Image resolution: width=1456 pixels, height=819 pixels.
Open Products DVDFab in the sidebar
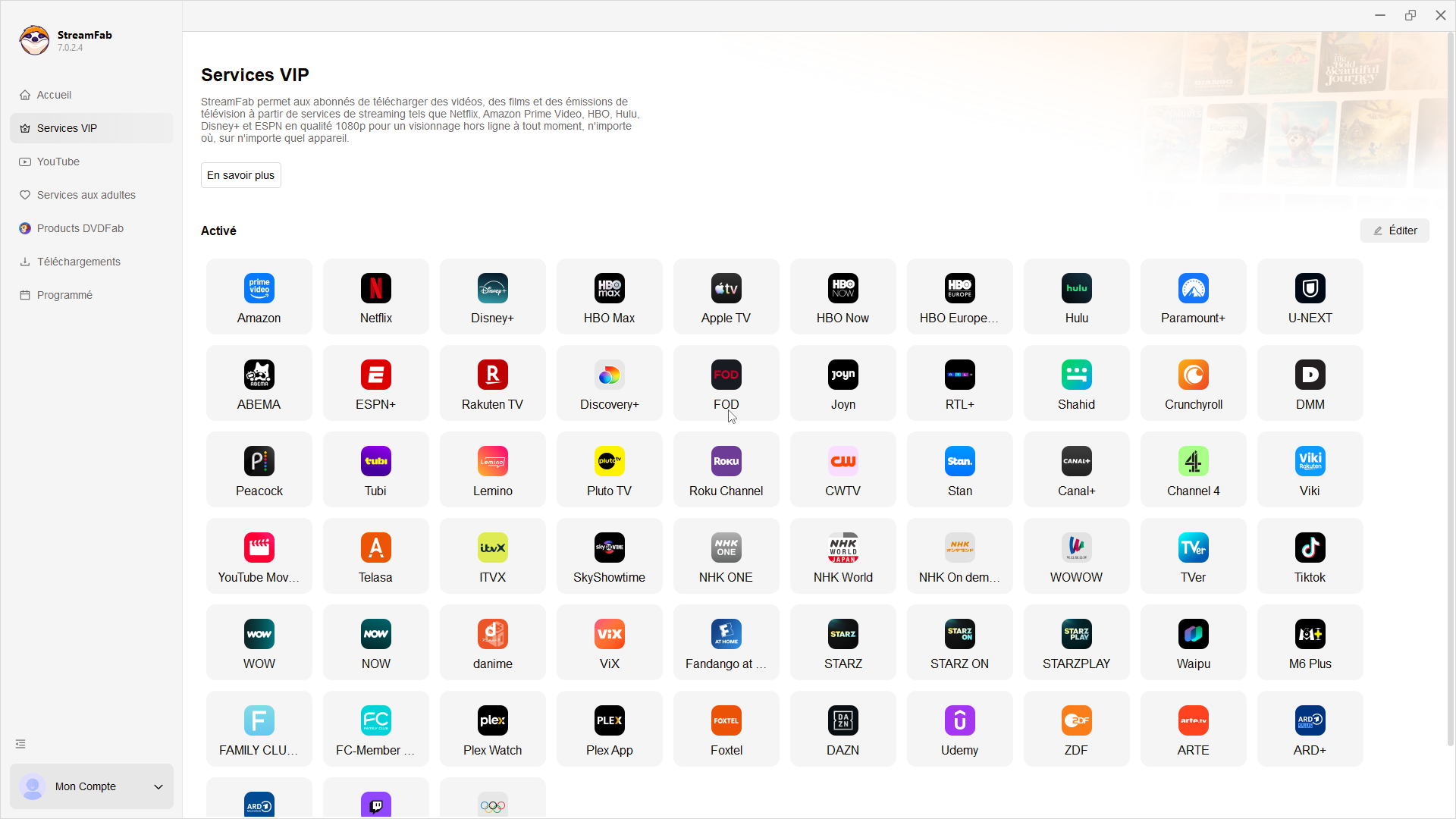[92, 228]
